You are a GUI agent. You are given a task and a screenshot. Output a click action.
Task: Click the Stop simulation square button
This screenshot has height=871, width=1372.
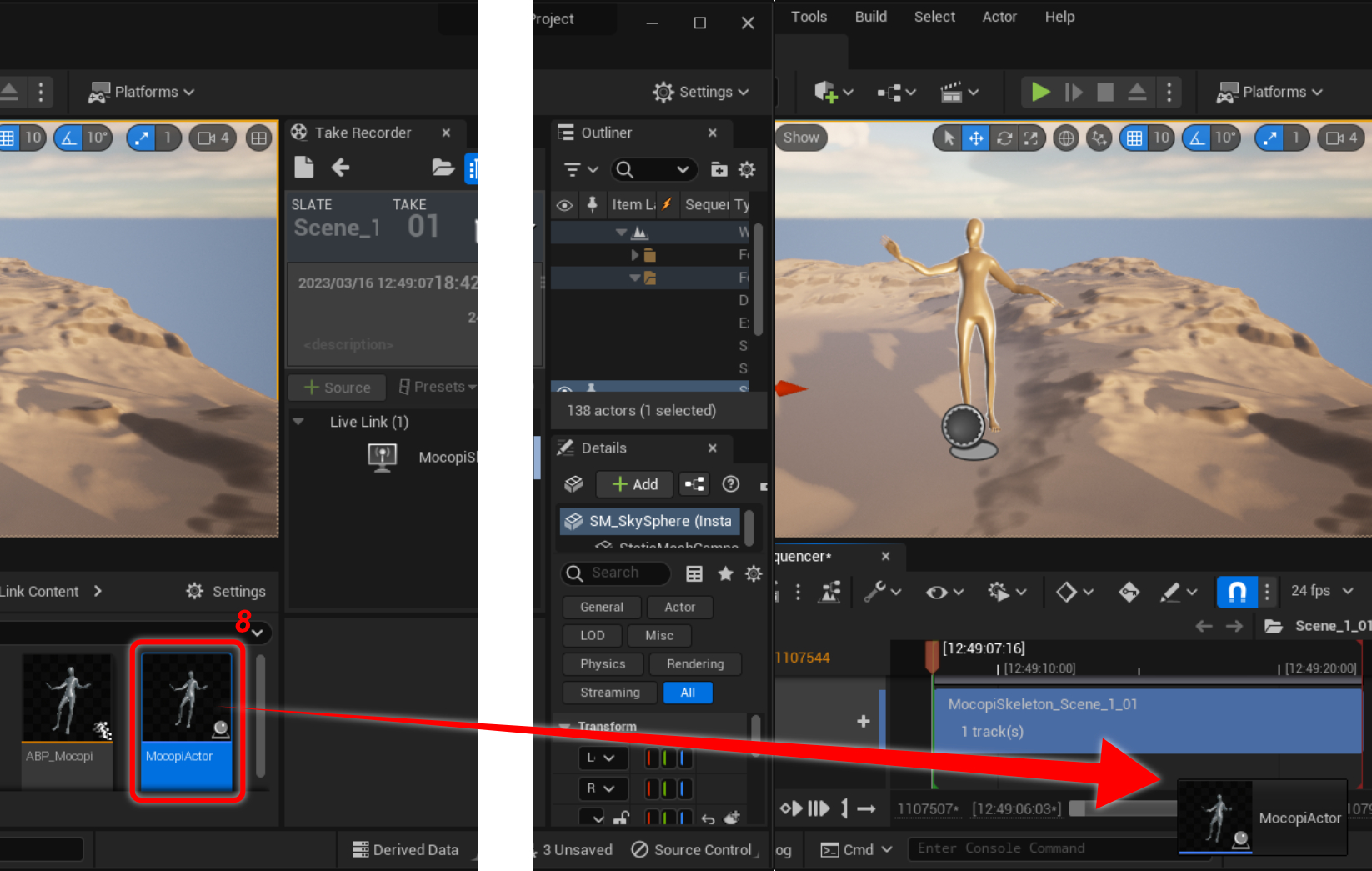pos(1104,92)
